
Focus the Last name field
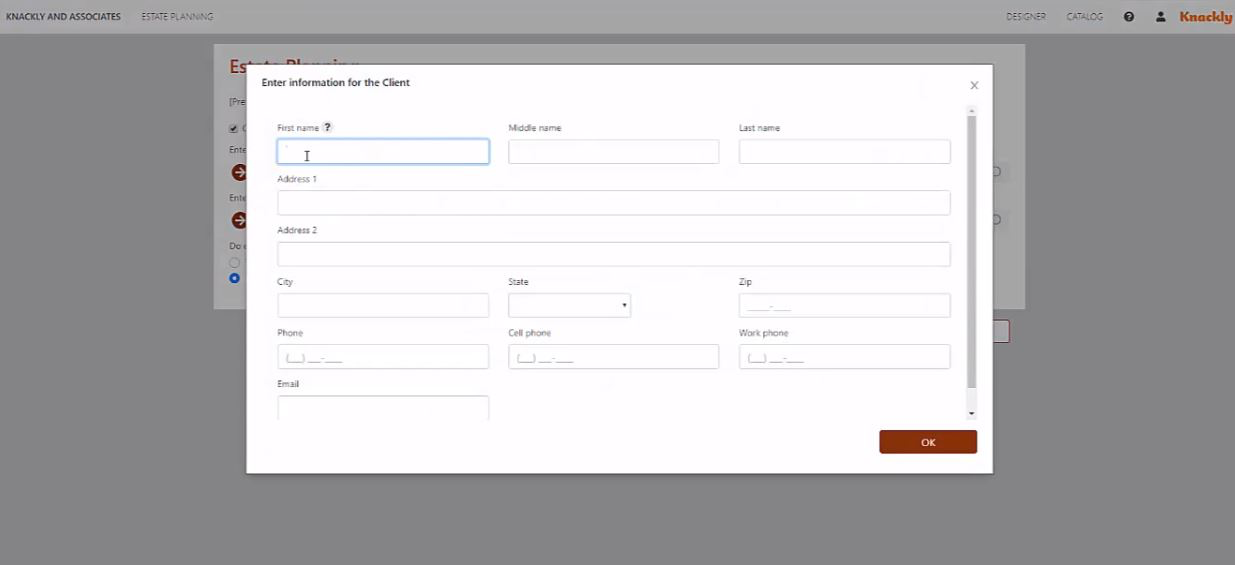844,151
